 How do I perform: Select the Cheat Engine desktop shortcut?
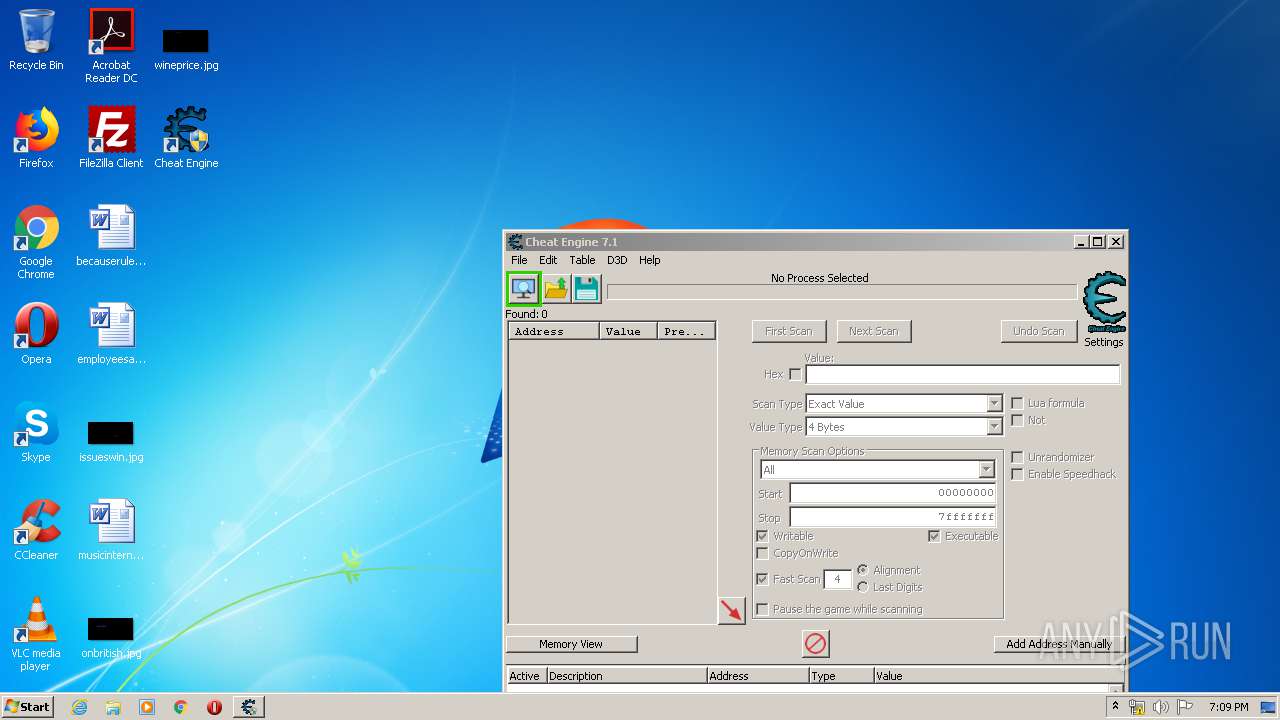pyautogui.click(x=186, y=138)
